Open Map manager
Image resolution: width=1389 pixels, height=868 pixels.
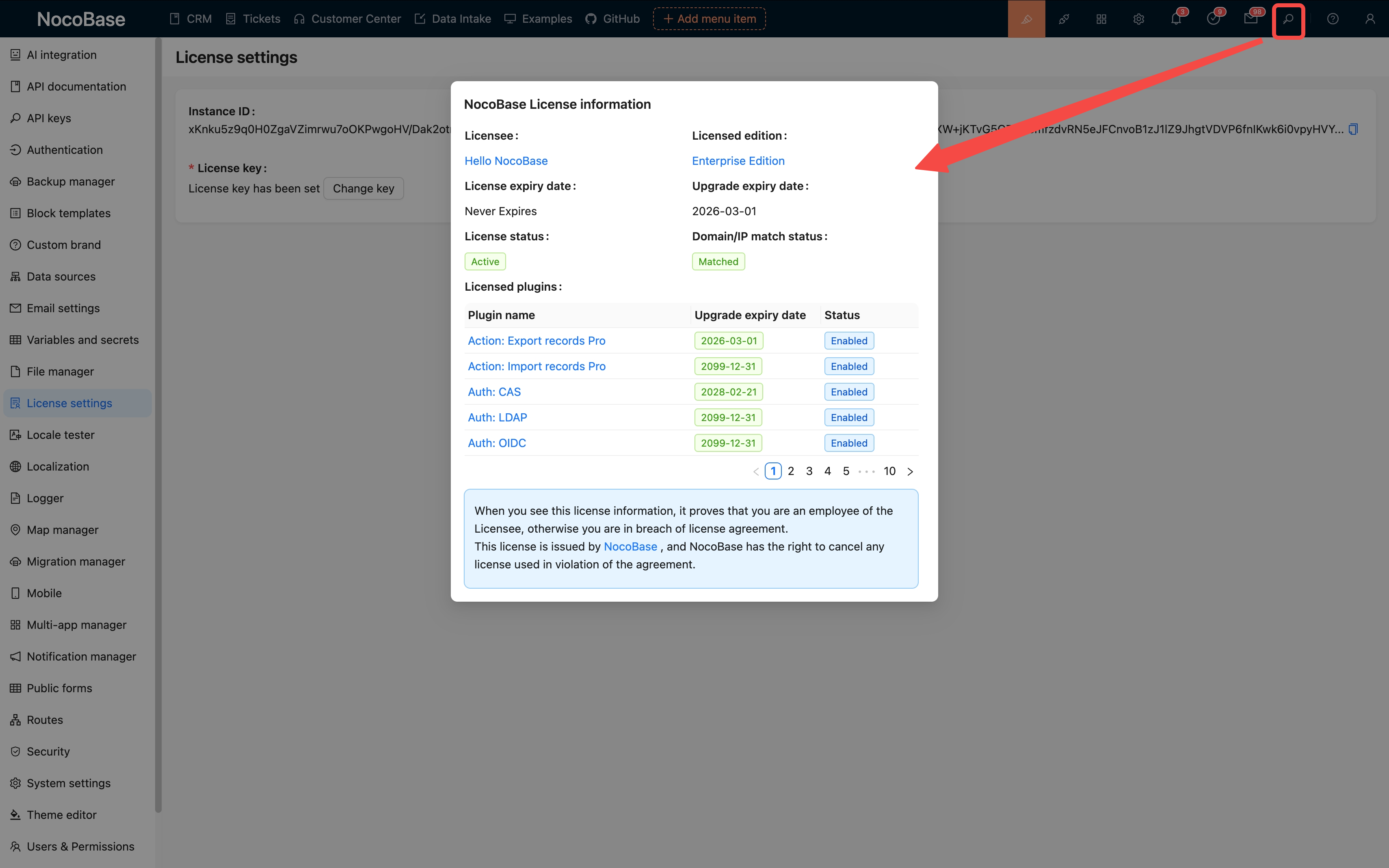(78, 530)
